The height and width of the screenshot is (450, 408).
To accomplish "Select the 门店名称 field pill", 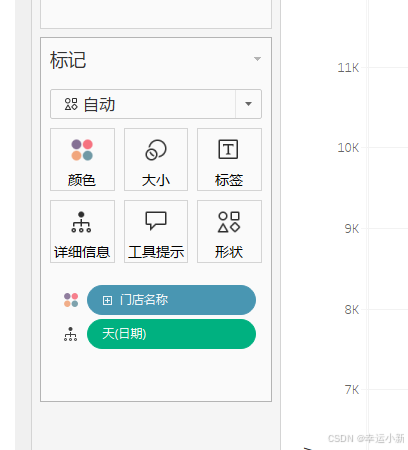I will pyautogui.click(x=171, y=300).
